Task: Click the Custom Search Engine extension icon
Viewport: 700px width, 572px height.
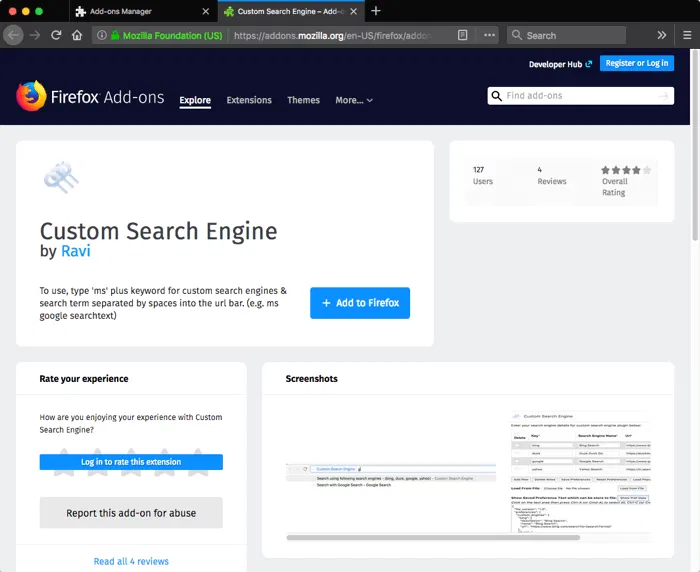Action: 61,177
